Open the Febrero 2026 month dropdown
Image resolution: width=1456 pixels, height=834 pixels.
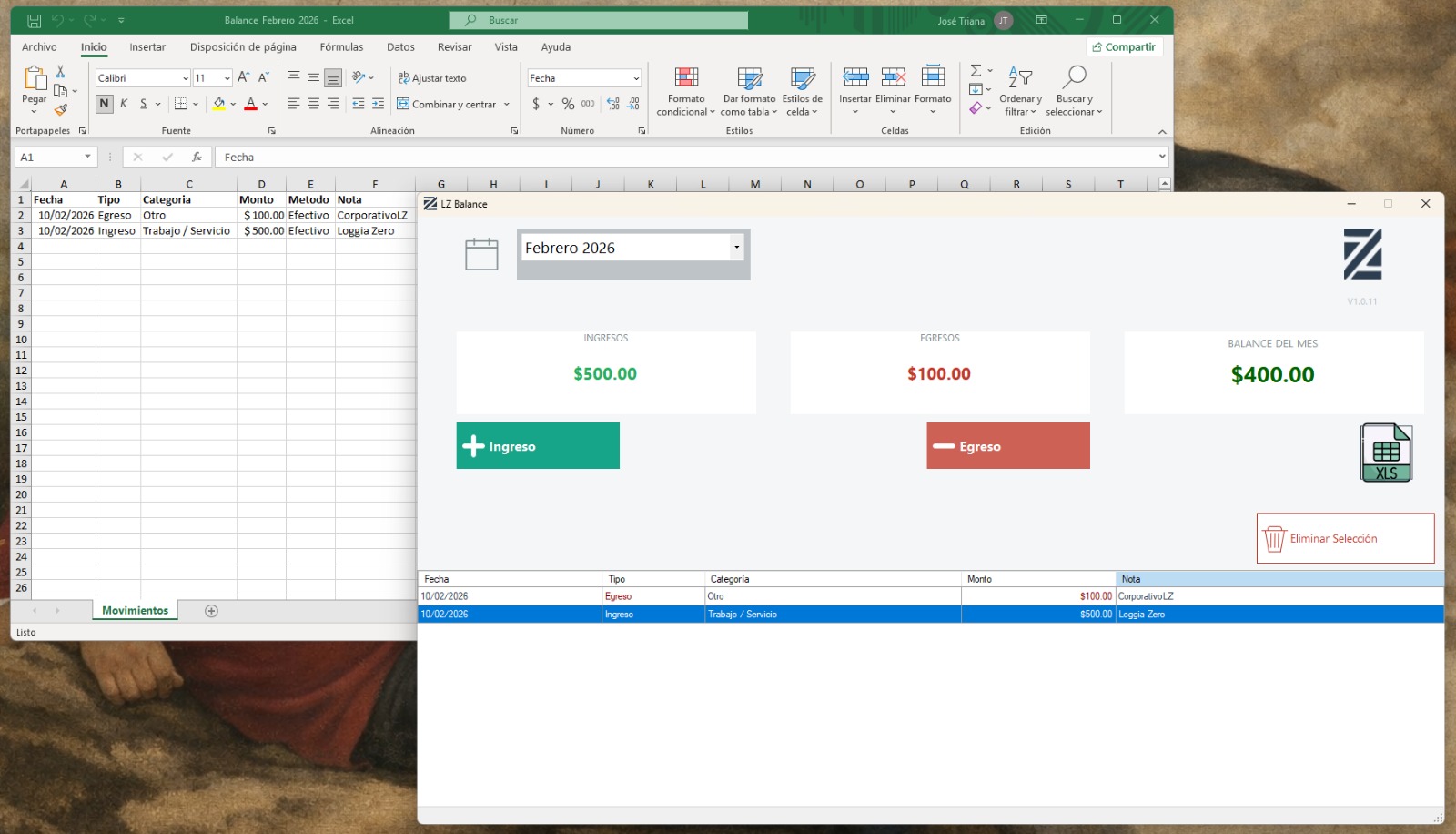[632, 247]
